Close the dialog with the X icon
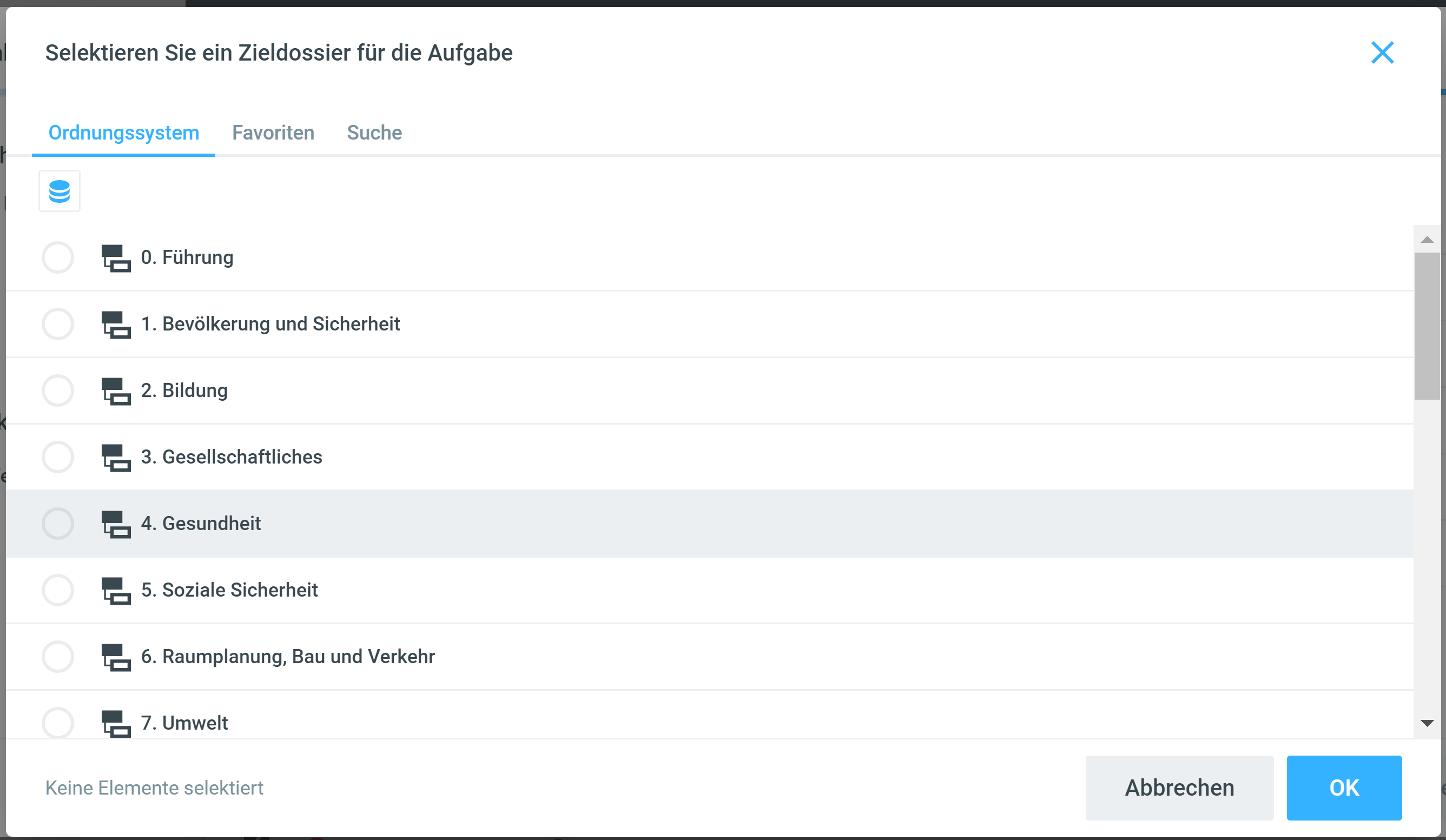The image size is (1446, 840). pyautogui.click(x=1382, y=53)
